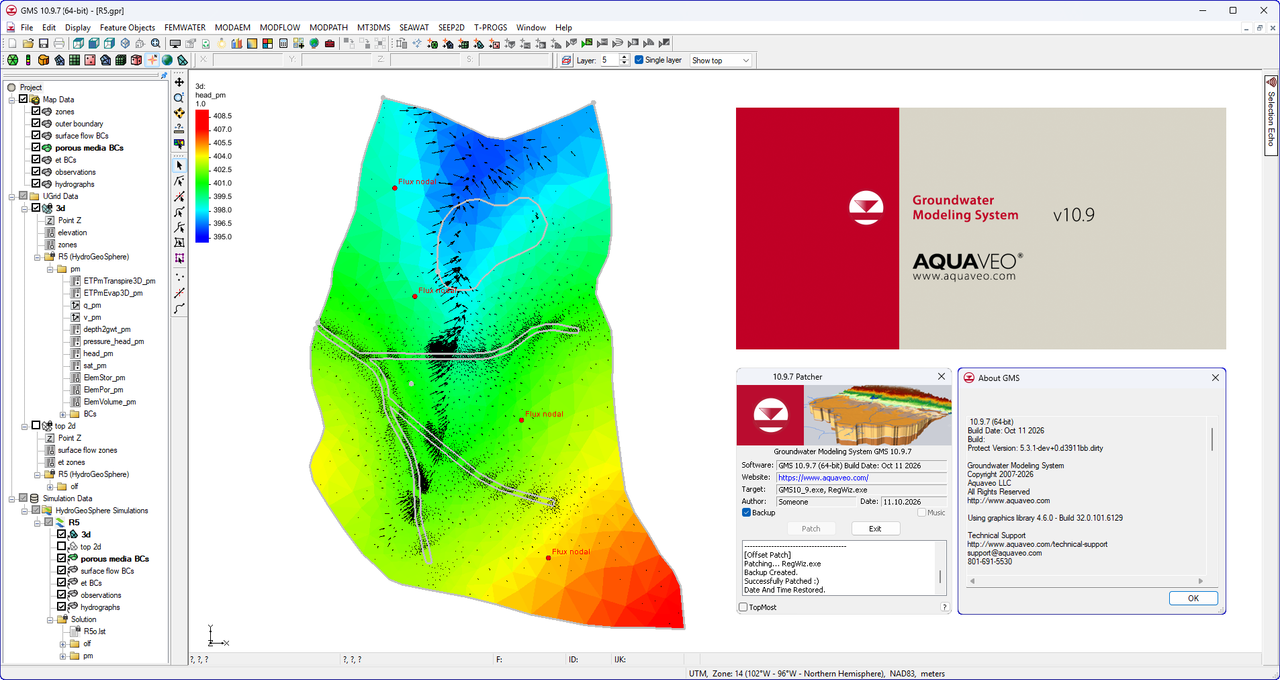
Task: Click the help question mark in Patcher
Action: (944, 607)
